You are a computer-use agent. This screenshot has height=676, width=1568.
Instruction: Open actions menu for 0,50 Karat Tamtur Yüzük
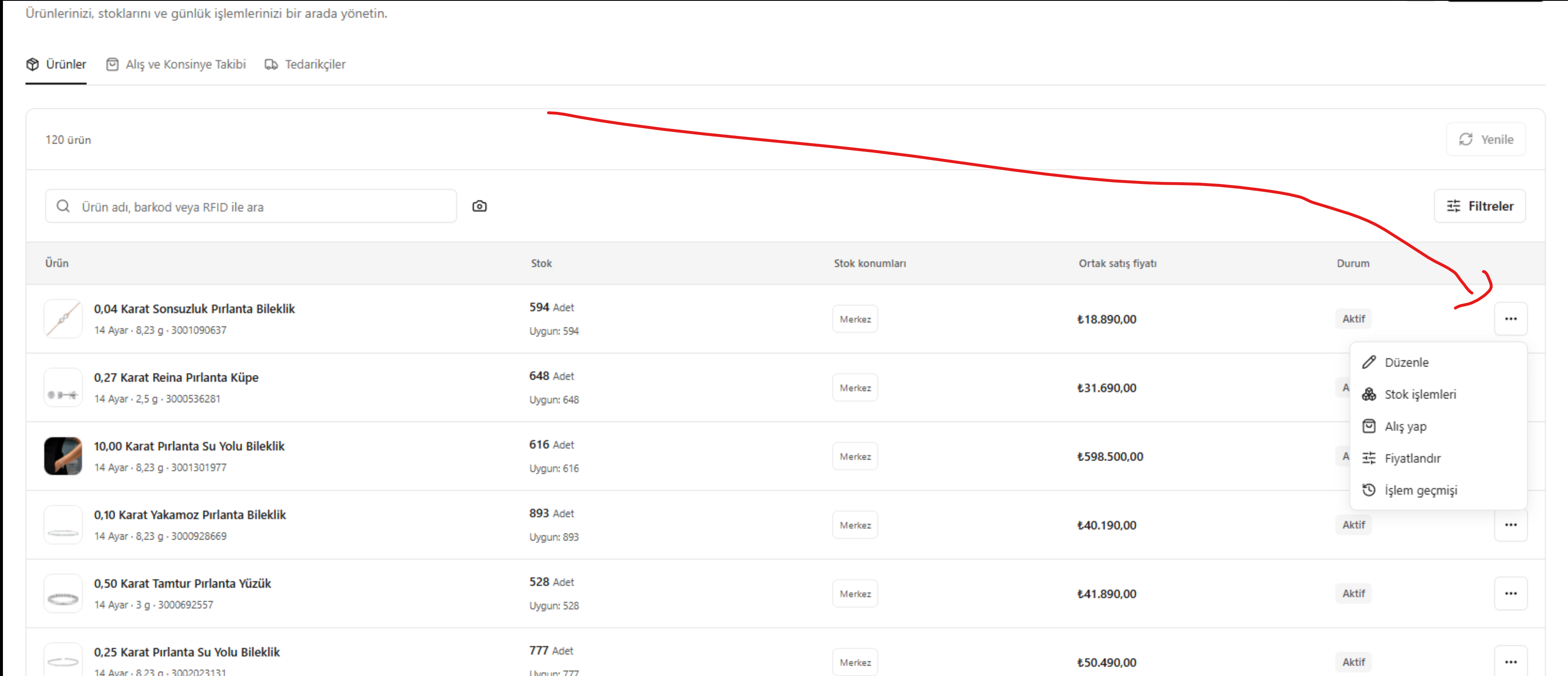(1511, 594)
